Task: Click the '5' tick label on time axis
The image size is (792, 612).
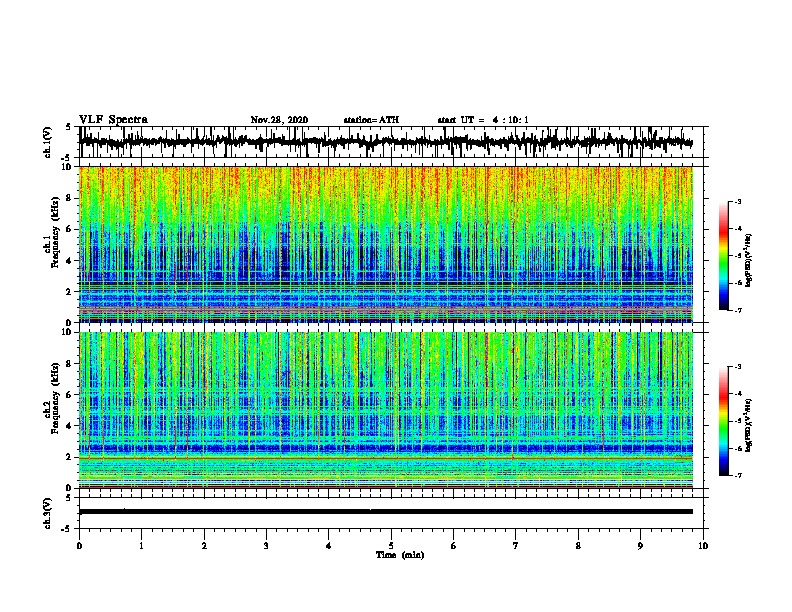Action: point(391,546)
